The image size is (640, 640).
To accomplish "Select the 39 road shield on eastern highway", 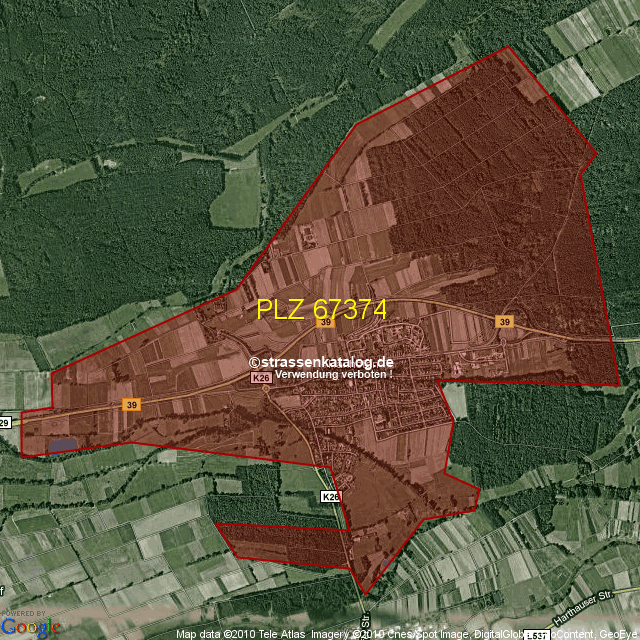I will click(x=505, y=321).
